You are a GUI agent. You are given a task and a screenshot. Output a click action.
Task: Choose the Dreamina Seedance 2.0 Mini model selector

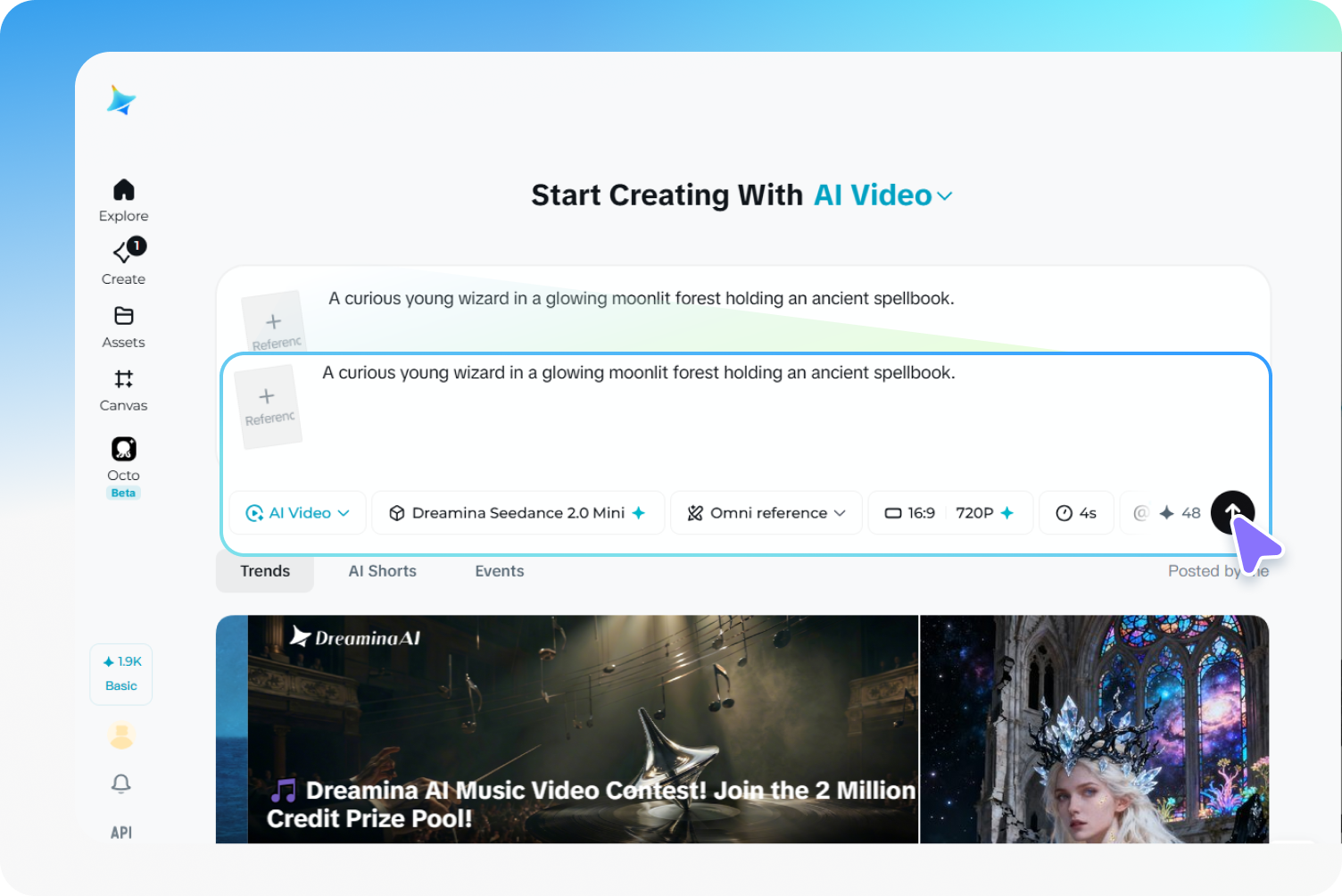[518, 513]
